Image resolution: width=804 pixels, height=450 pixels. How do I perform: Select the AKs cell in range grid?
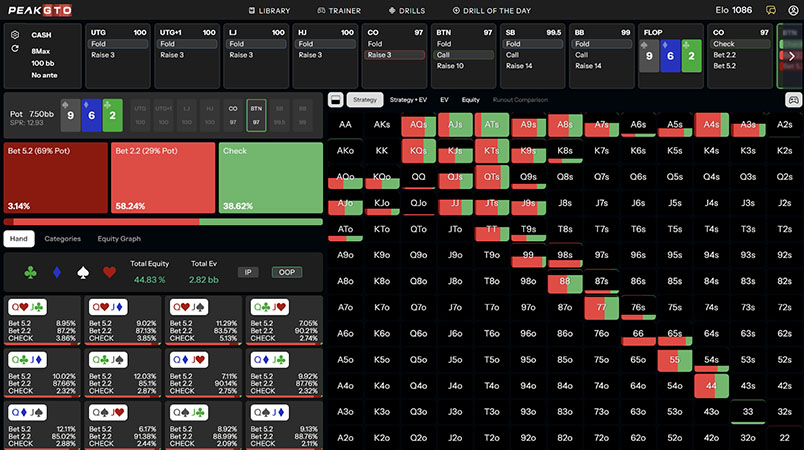[382, 125]
